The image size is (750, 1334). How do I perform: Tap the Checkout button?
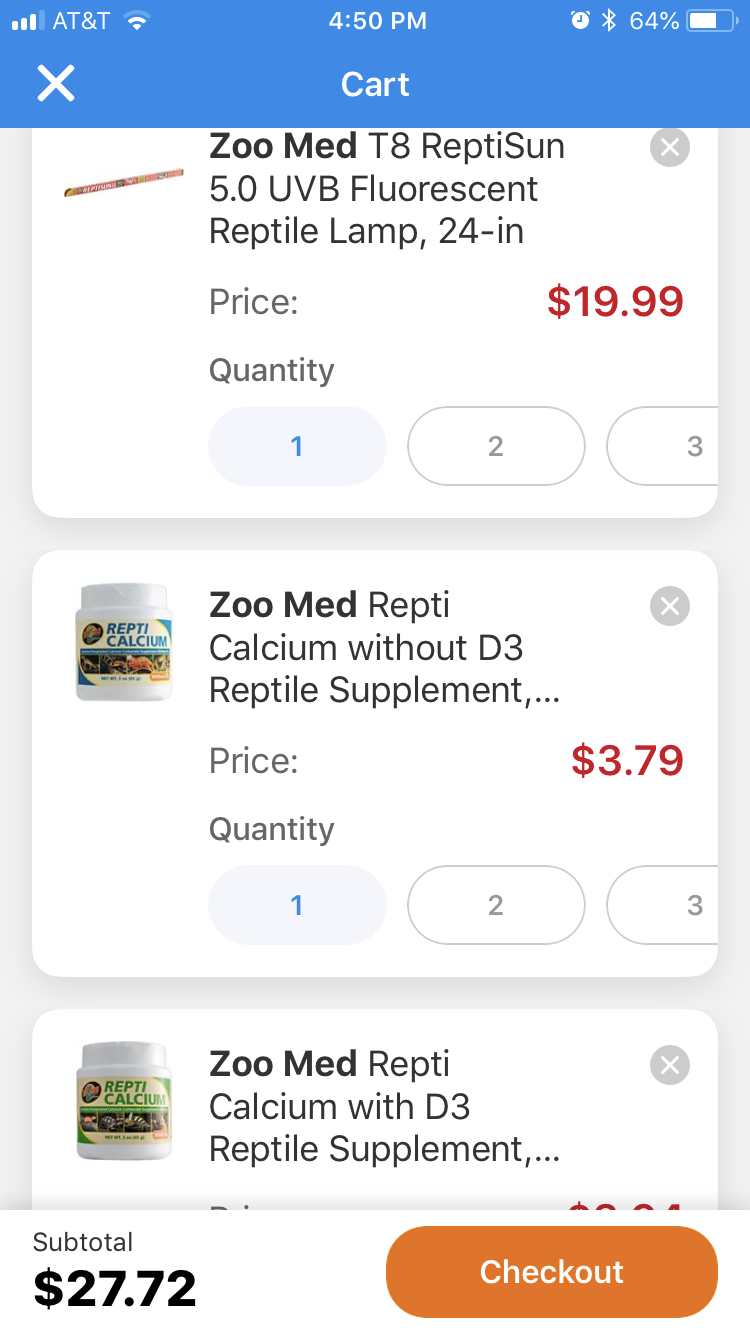(x=551, y=1271)
